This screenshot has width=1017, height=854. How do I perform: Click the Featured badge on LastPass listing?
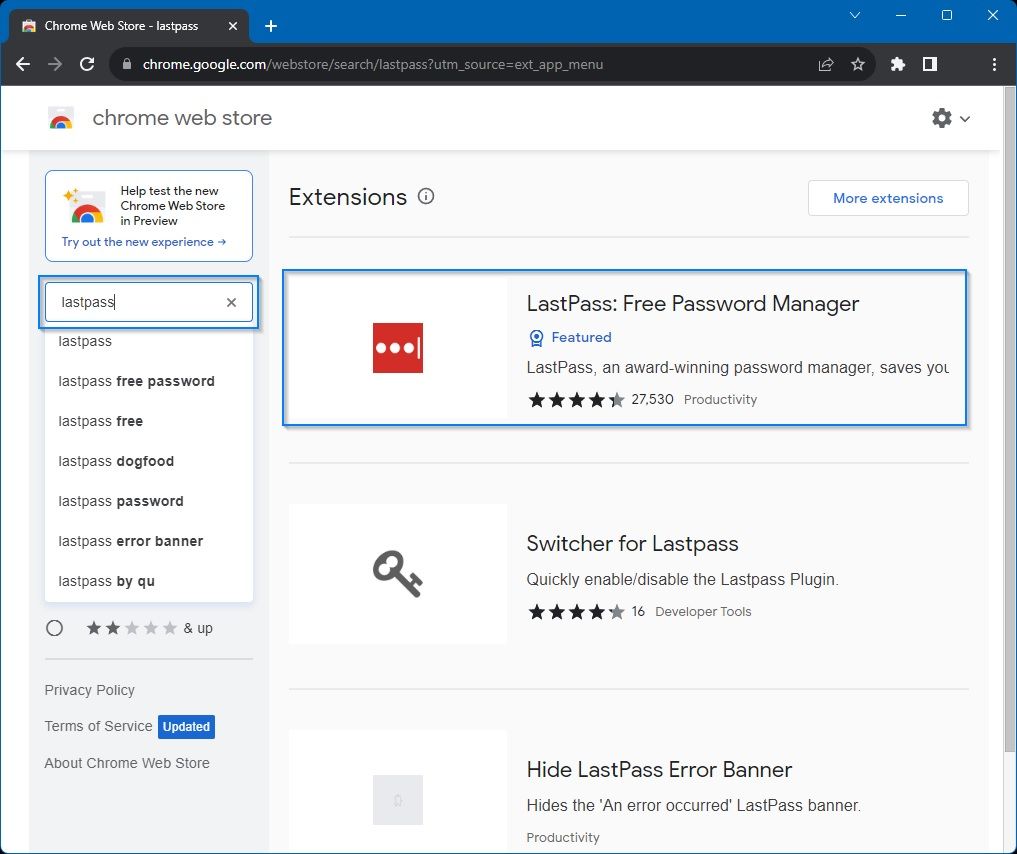tap(569, 337)
